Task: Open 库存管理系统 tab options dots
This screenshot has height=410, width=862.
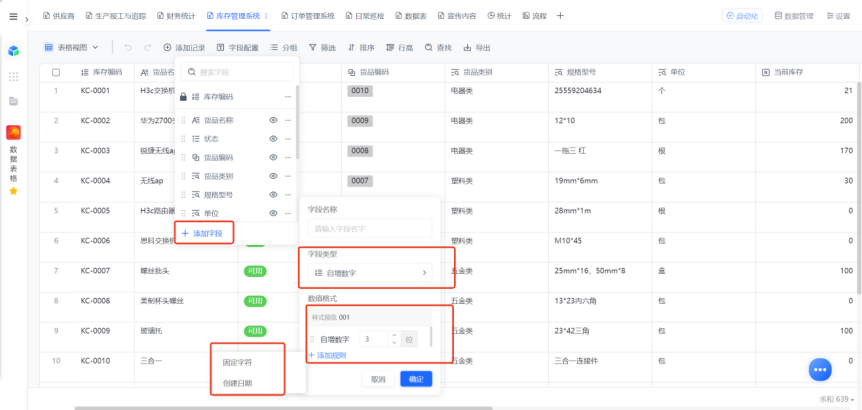Action: coord(267,16)
